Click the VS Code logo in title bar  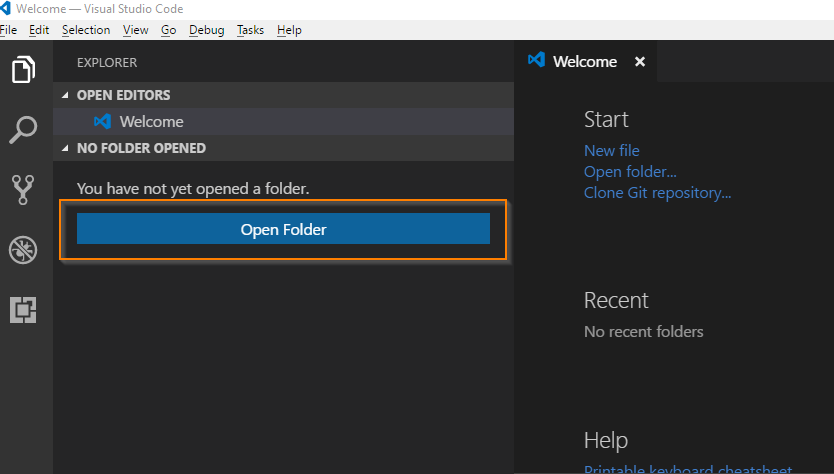(5, 9)
